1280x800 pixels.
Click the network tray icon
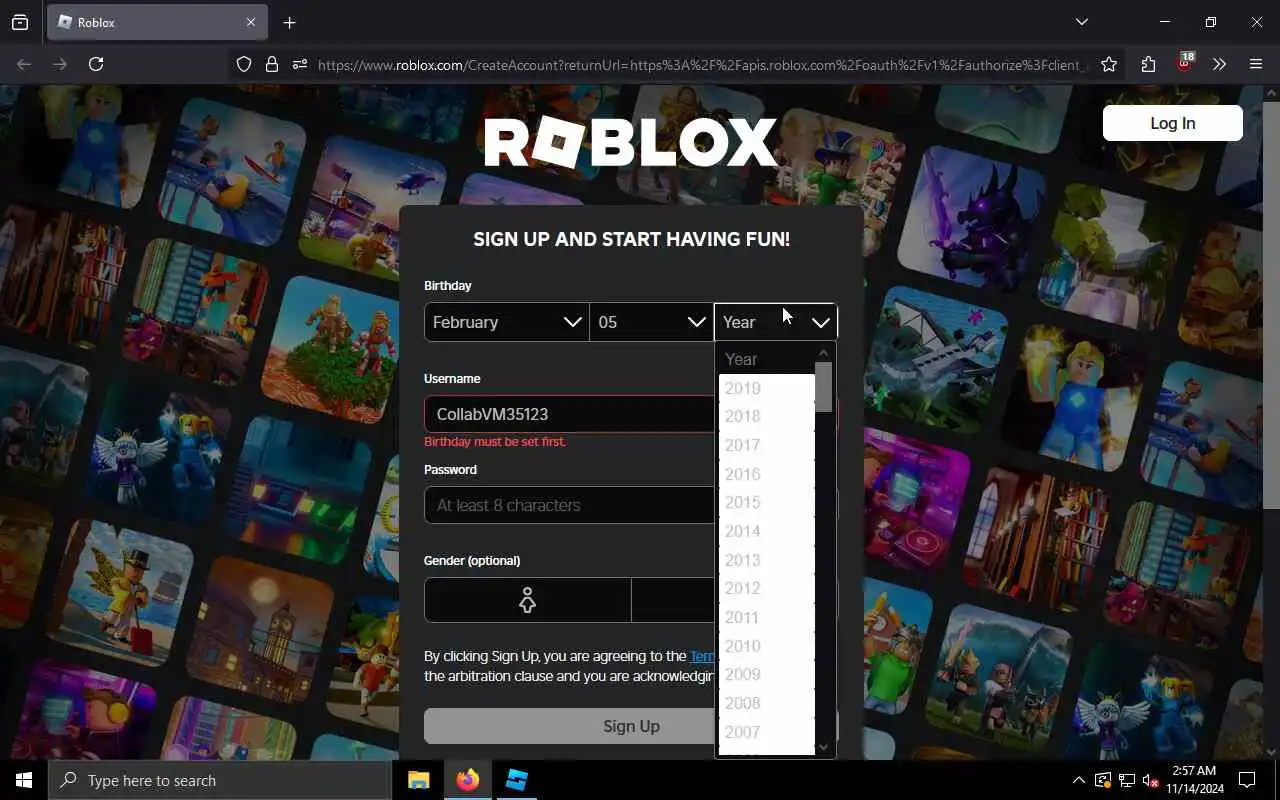click(1127, 780)
